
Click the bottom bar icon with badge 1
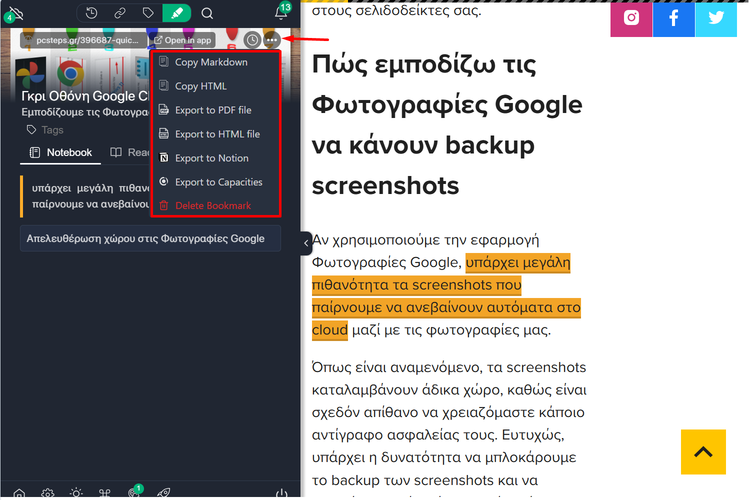coord(134,492)
